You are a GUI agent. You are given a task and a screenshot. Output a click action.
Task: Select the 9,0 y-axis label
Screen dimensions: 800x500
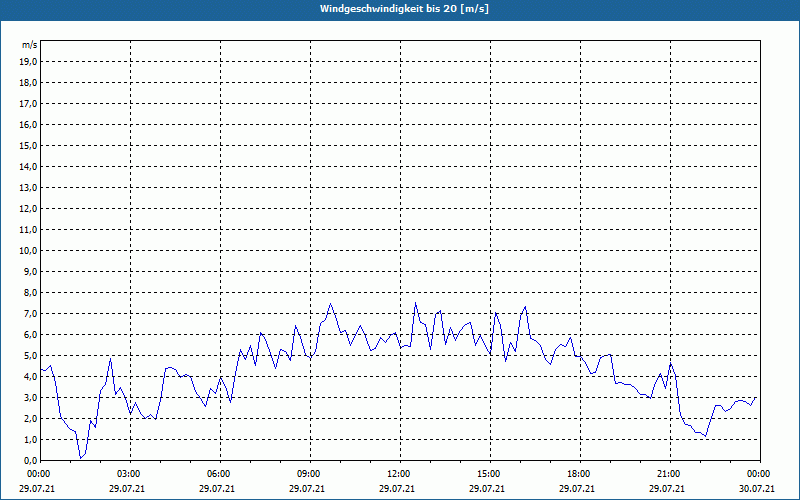pos(30,271)
